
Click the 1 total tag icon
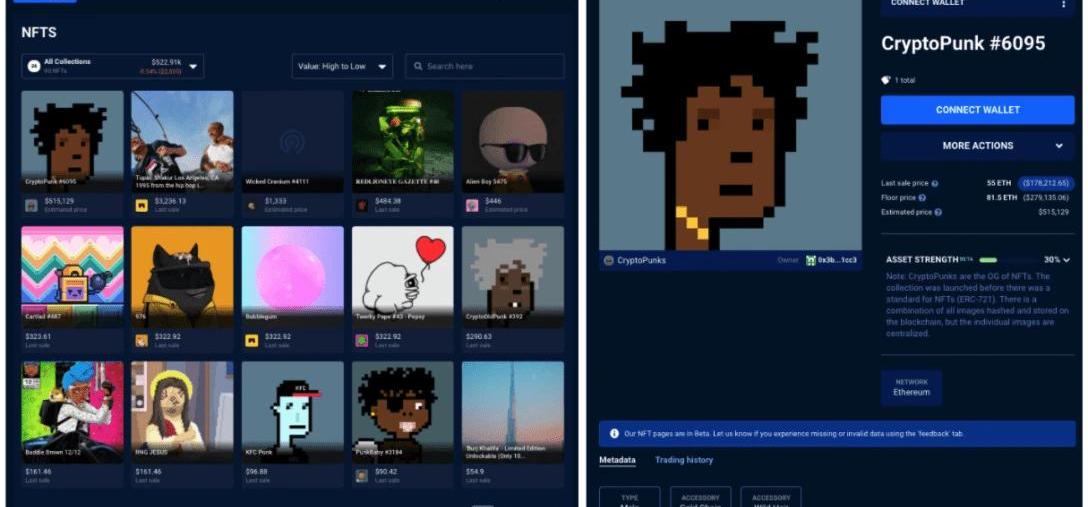tap(885, 80)
